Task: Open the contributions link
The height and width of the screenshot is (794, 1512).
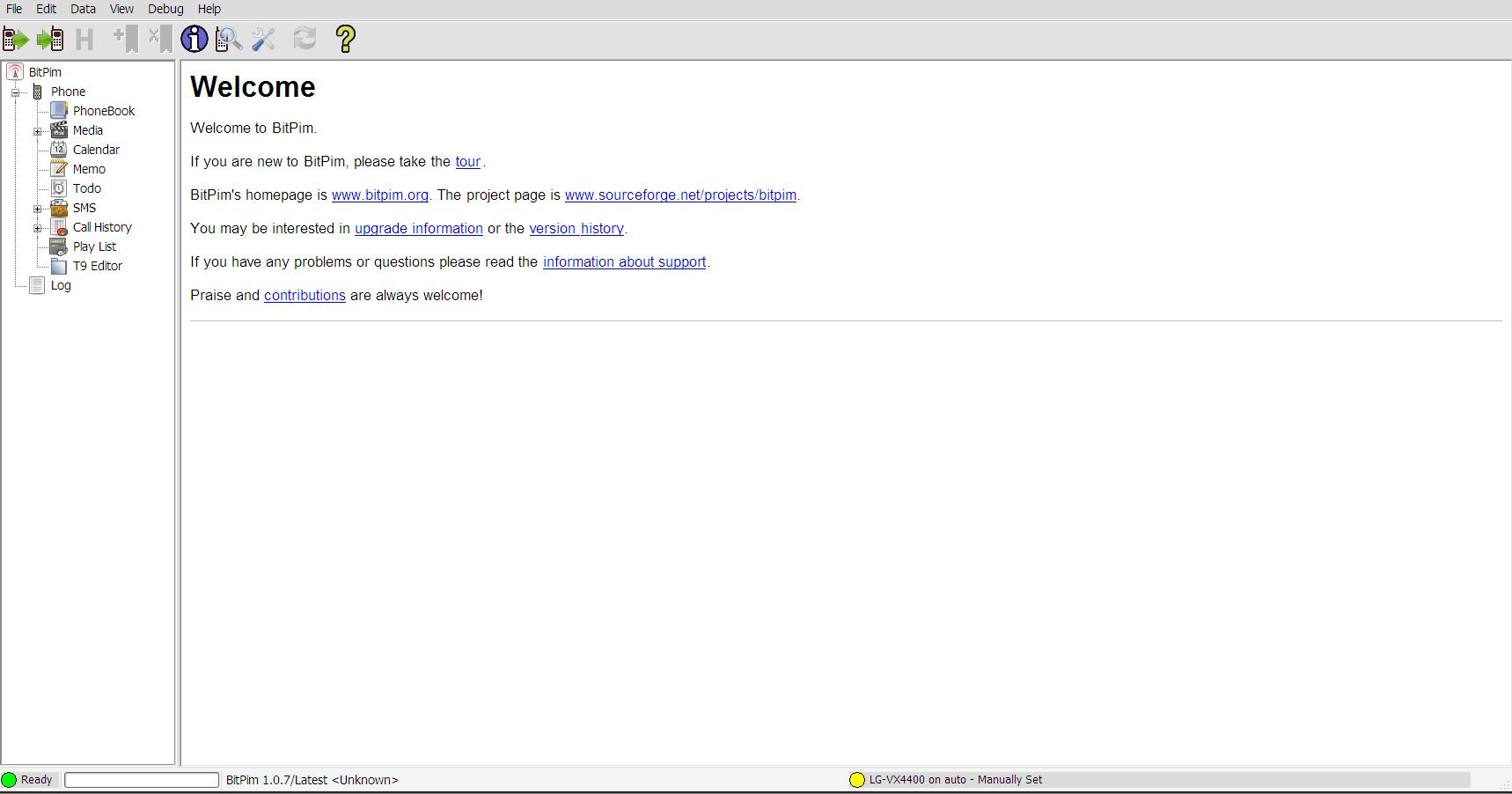Action: [x=305, y=296]
